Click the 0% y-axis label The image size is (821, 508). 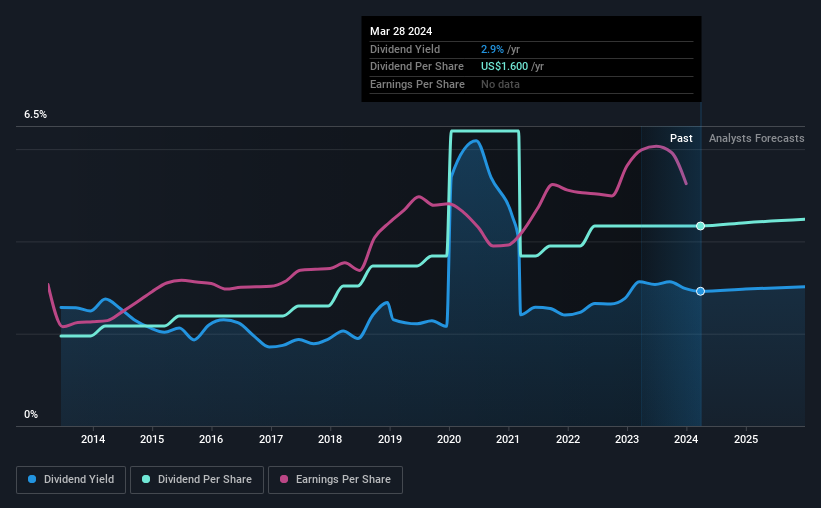(x=31, y=414)
